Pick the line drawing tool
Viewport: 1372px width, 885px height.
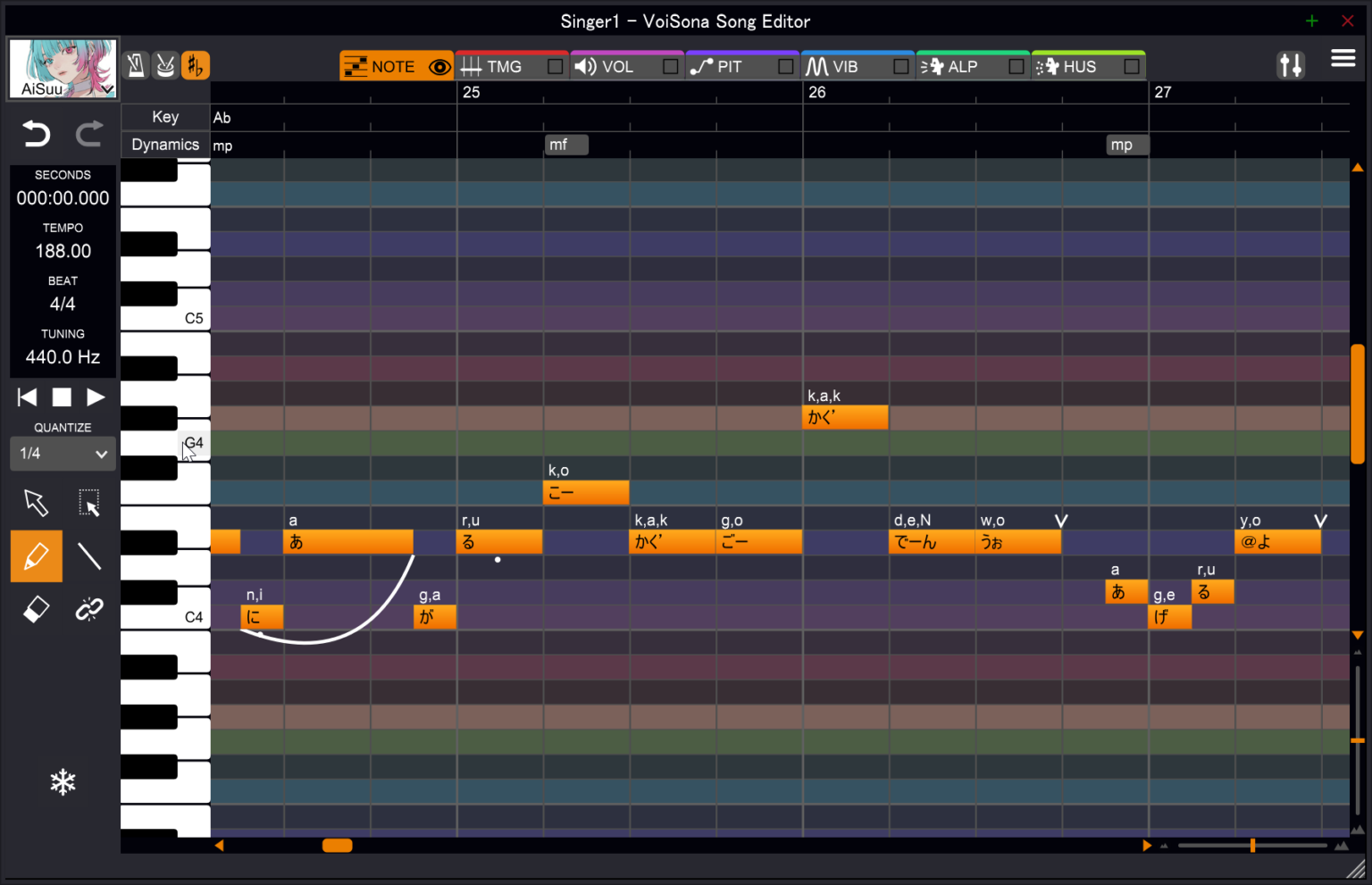89,556
